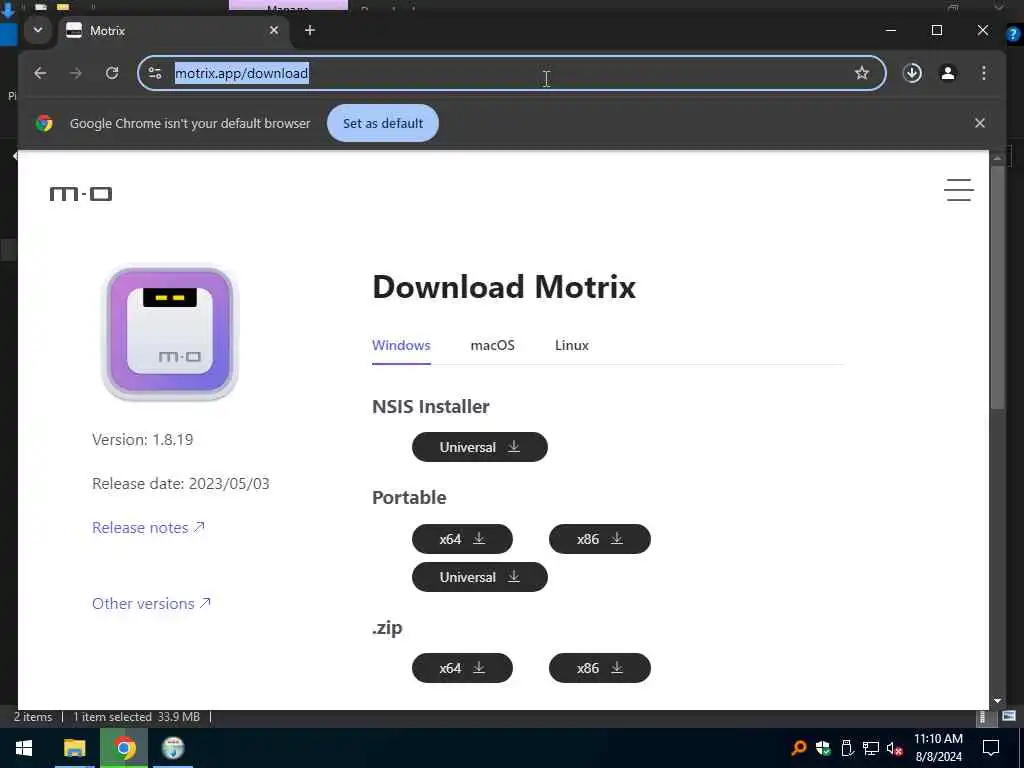Click the Explorer help question mark icon
Screen dimensions: 1024x768
[x=1013, y=35]
